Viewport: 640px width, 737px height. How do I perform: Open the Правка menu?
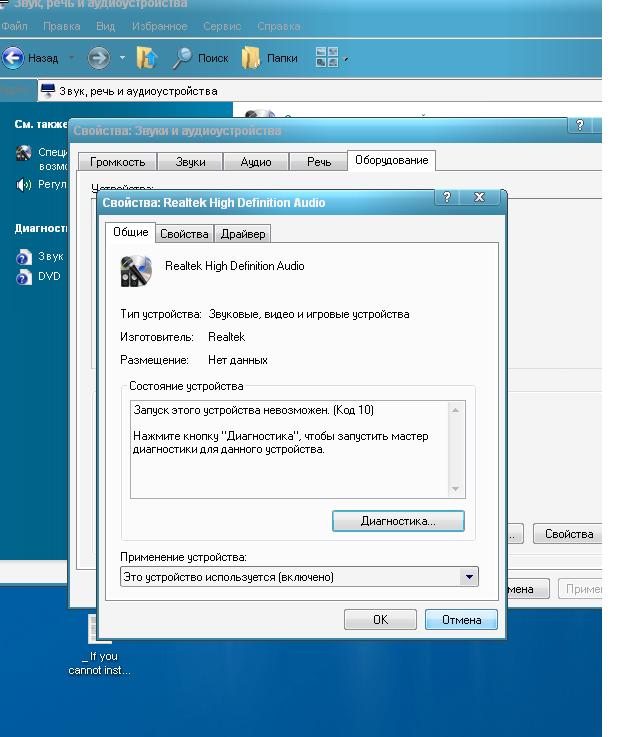pyautogui.click(x=62, y=26)
